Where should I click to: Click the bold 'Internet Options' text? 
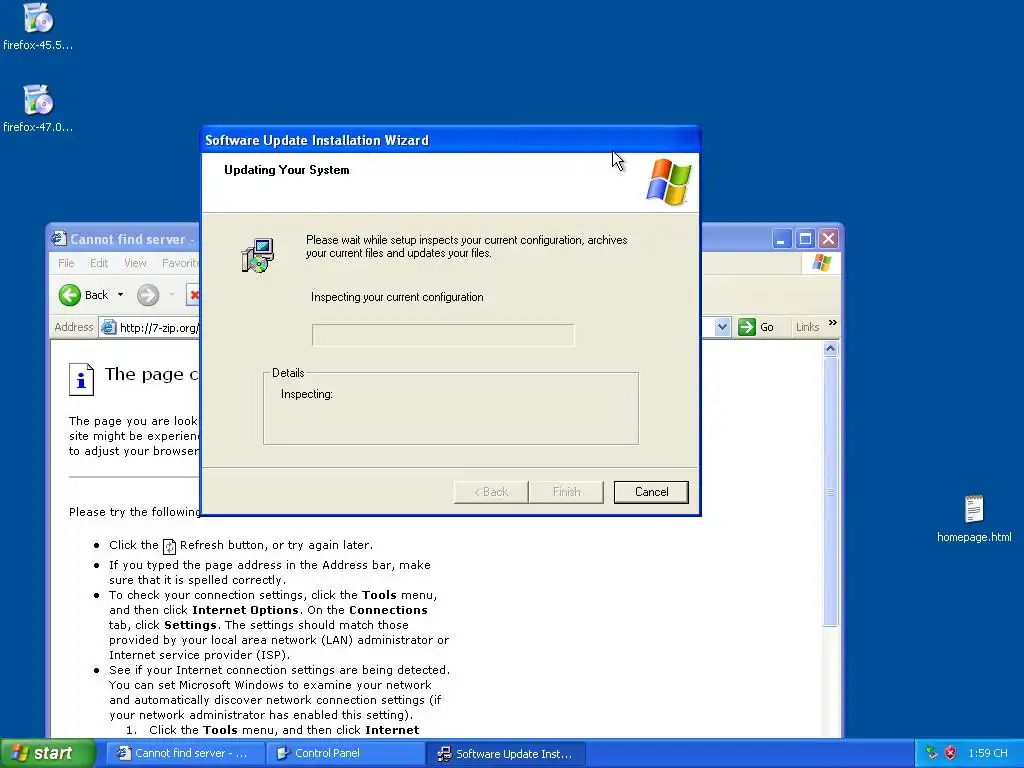[x=245, y=610]
